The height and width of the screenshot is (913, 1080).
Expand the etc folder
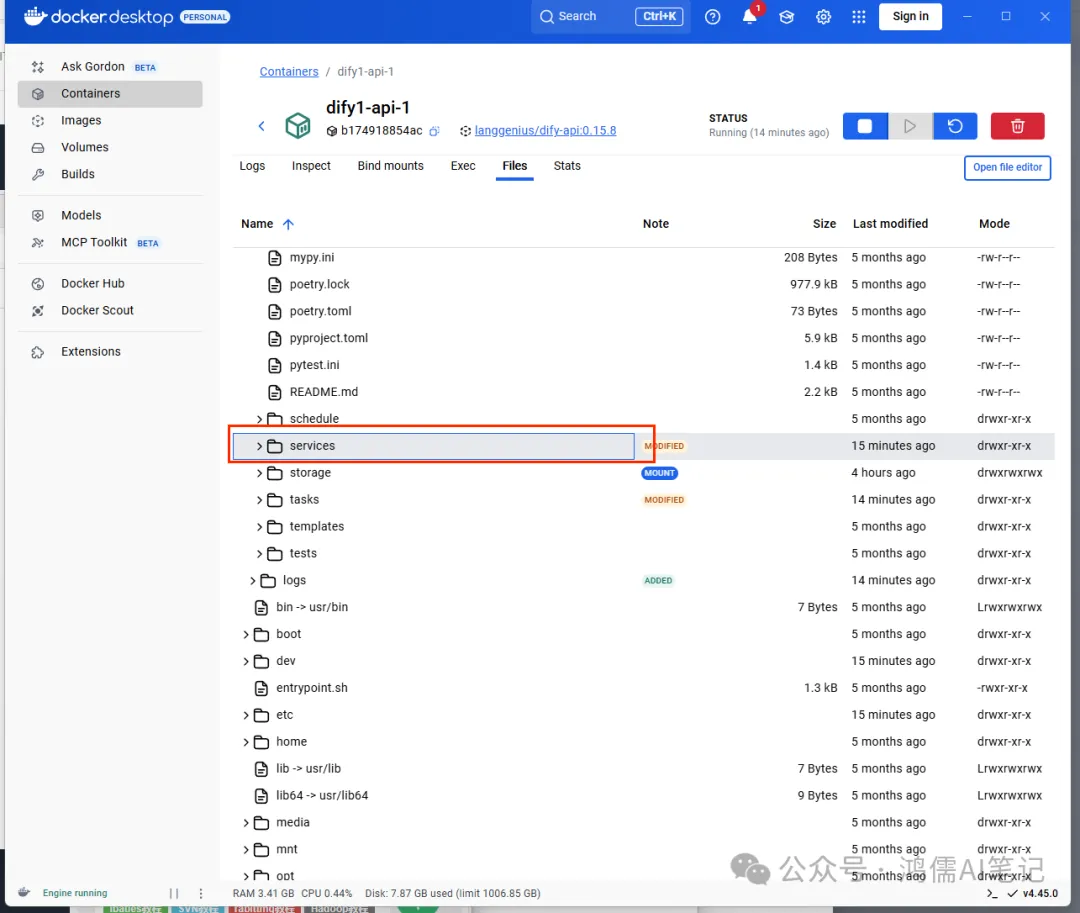pyautogui.click(x=245, y=715)
